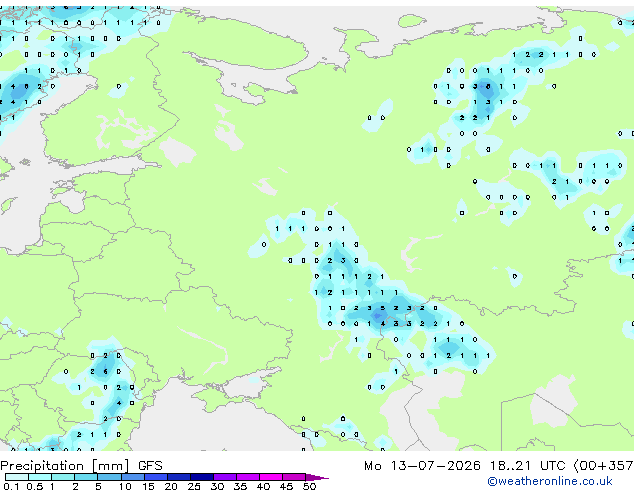
Task: Click the '0.5' legend scale label
Action: point(34,486)
